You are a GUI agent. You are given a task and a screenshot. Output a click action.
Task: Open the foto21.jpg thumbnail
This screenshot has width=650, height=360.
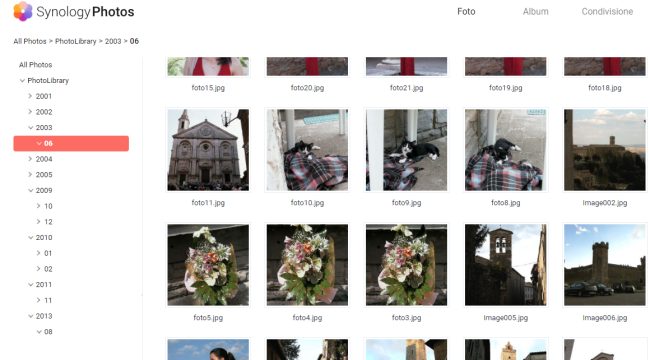point(406,66)
